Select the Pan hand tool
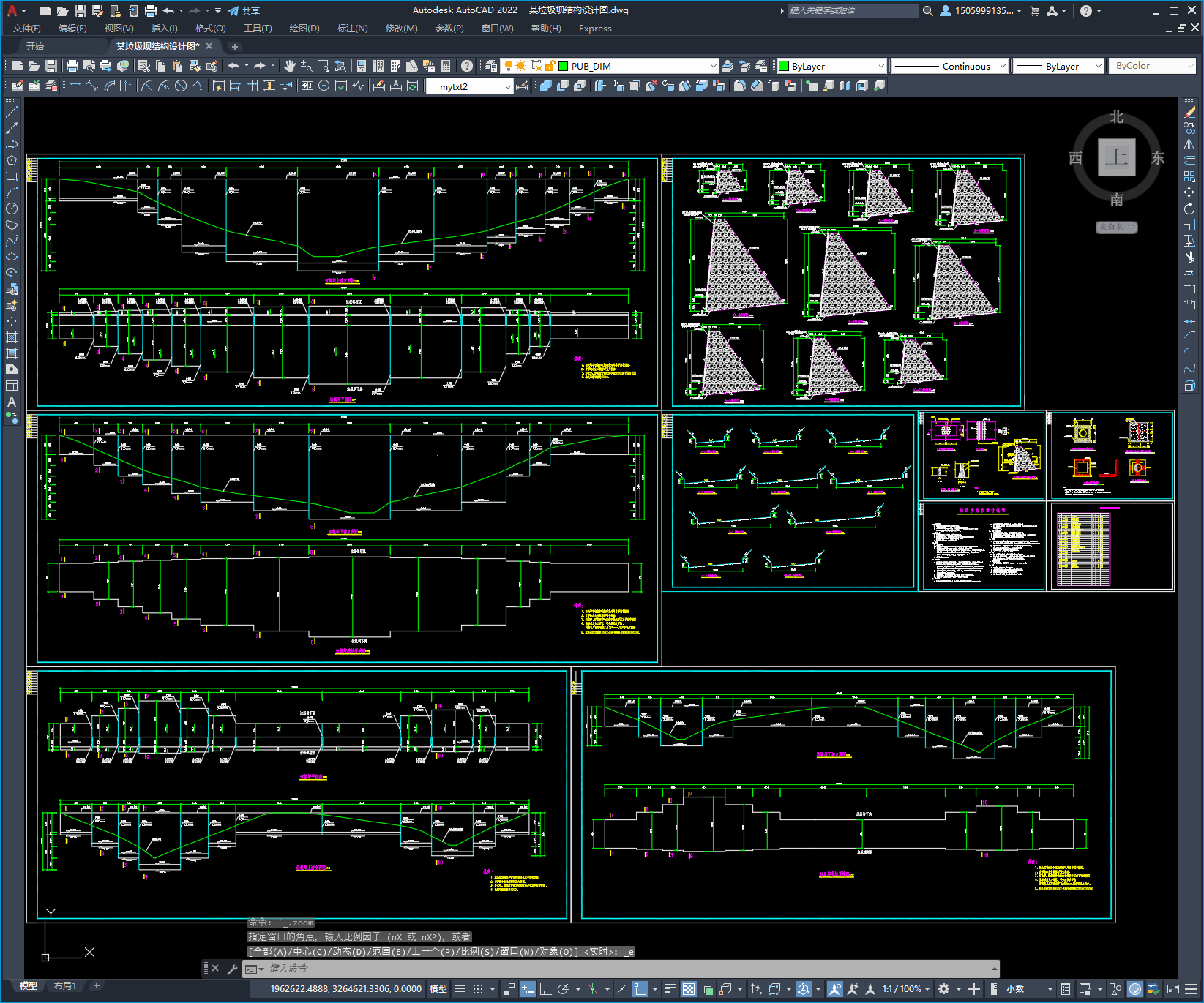This screenshot has width=1204, height=1003. coord(290,66)
